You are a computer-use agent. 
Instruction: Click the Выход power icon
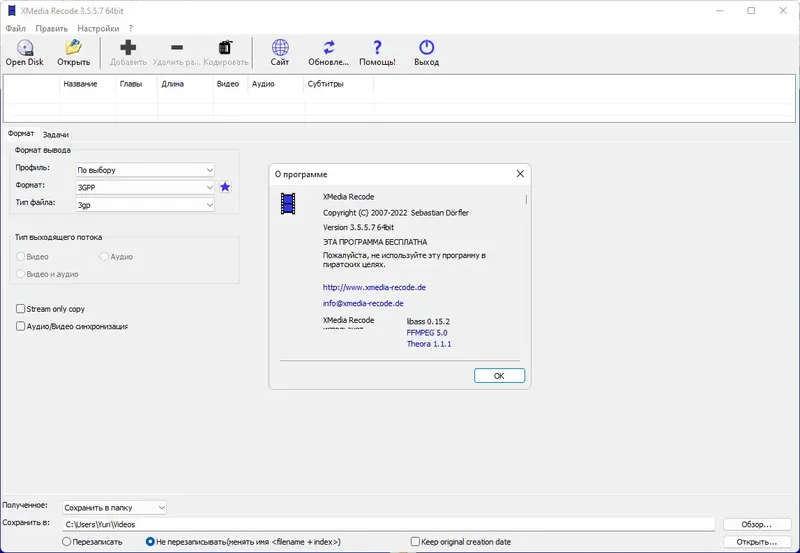[x=427, y=47]
